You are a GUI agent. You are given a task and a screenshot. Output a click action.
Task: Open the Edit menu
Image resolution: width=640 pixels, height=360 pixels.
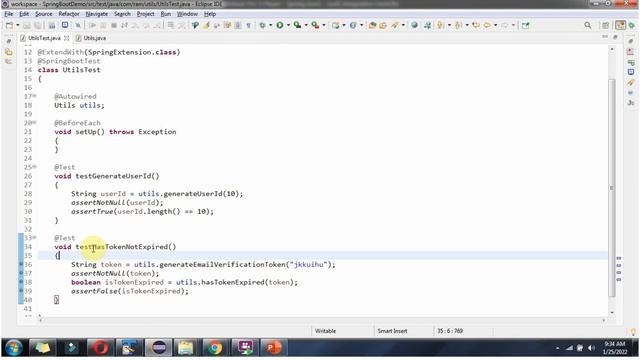tap(24, 14)
